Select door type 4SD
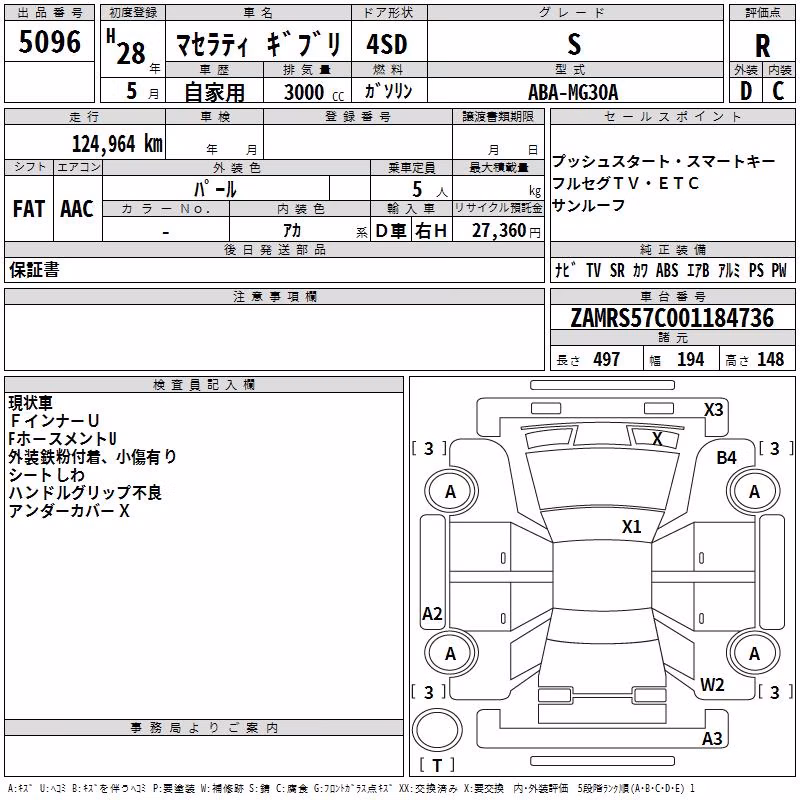The height and width of the screenshot is (800, 800). pos(387,44)
